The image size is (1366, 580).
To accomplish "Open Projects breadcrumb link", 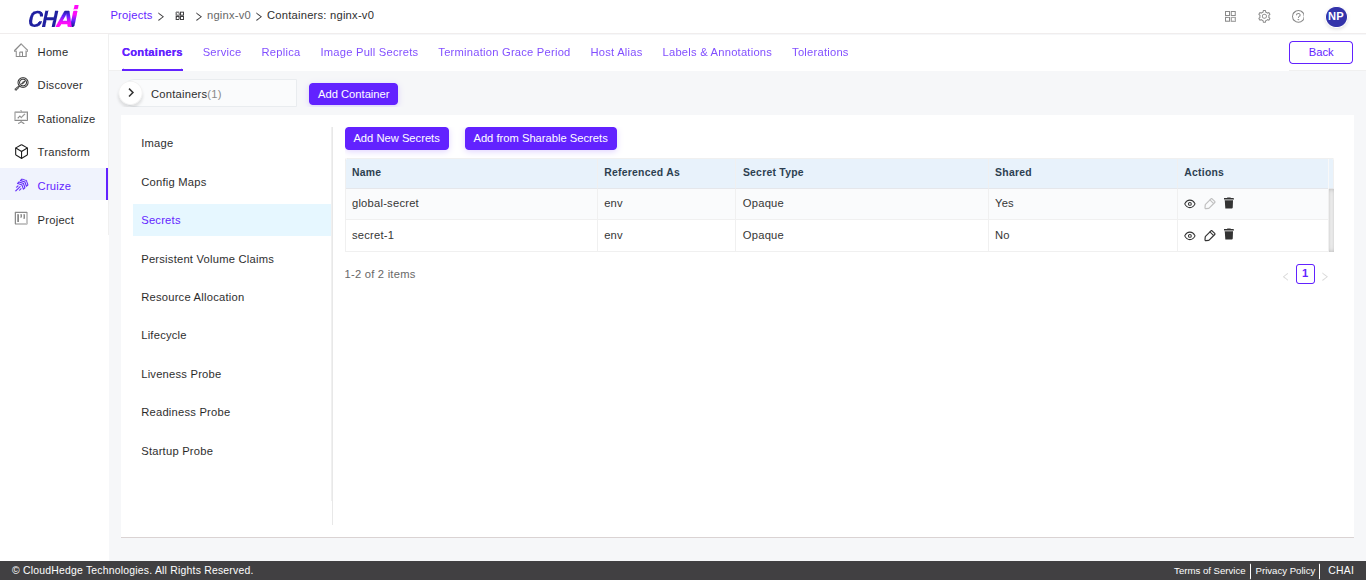I will pos(131,15).
